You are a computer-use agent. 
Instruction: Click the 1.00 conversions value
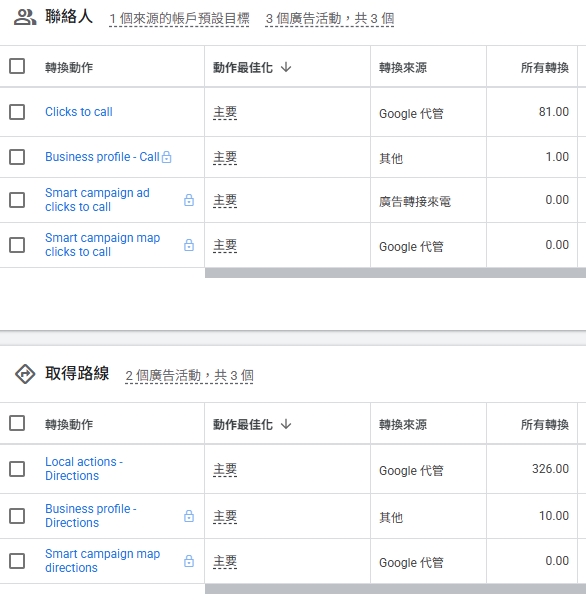click(x=557, y=157)
